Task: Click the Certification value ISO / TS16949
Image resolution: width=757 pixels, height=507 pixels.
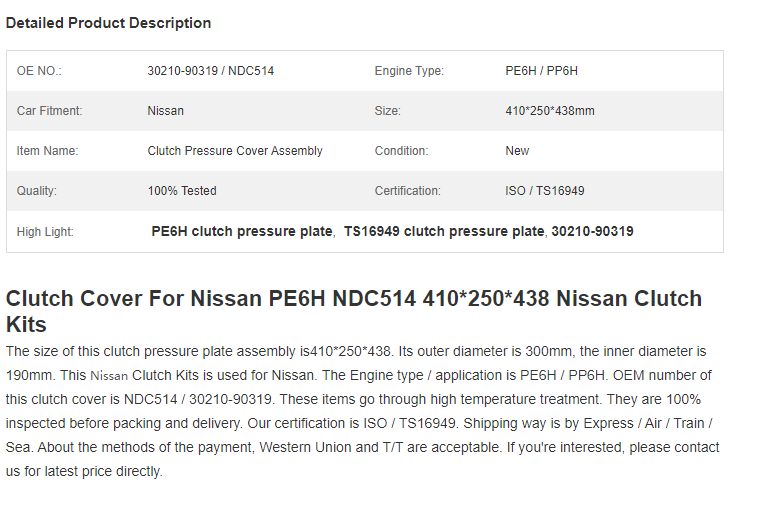Action: pos(545,191)
